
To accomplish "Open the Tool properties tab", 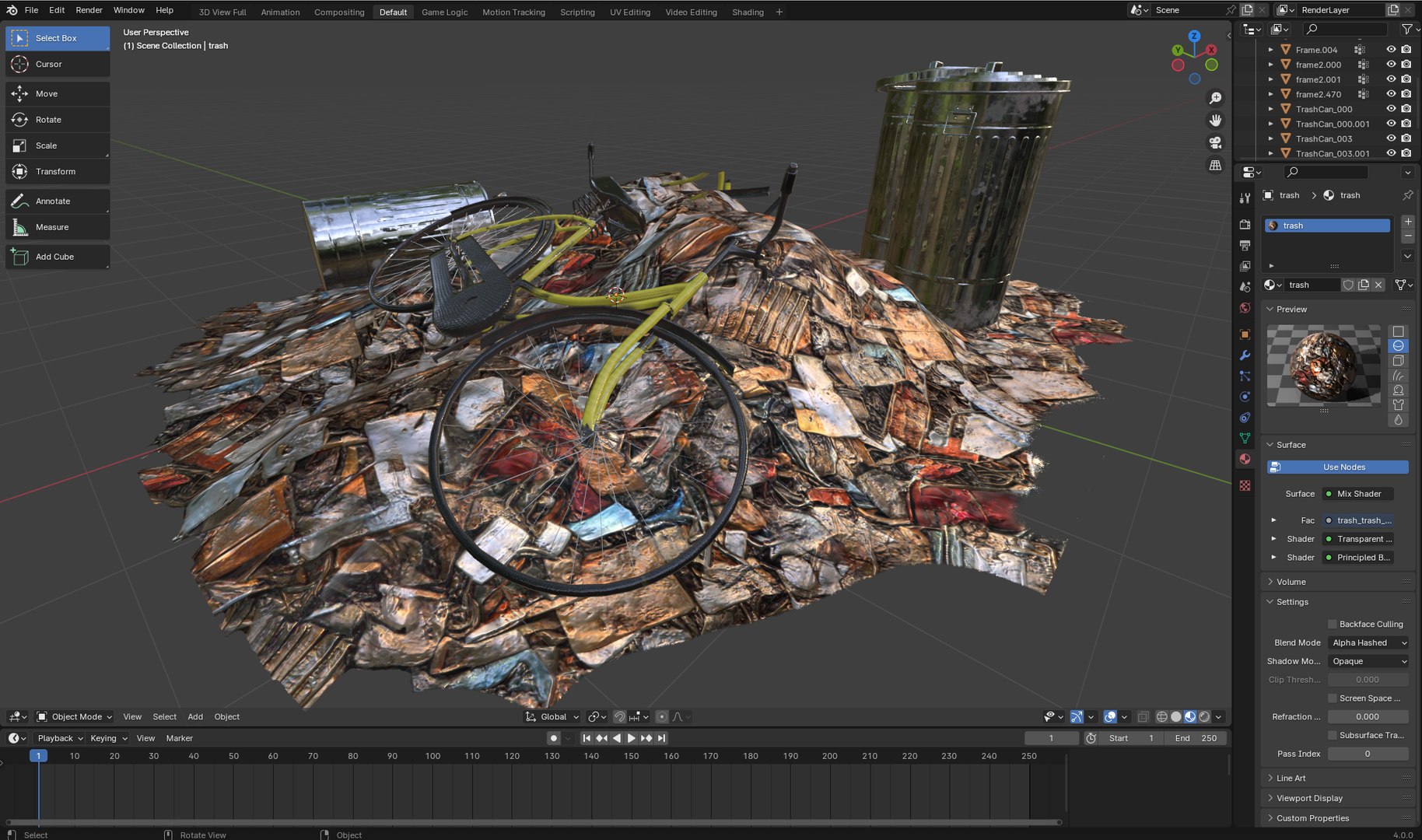I will pos(1245,198).
